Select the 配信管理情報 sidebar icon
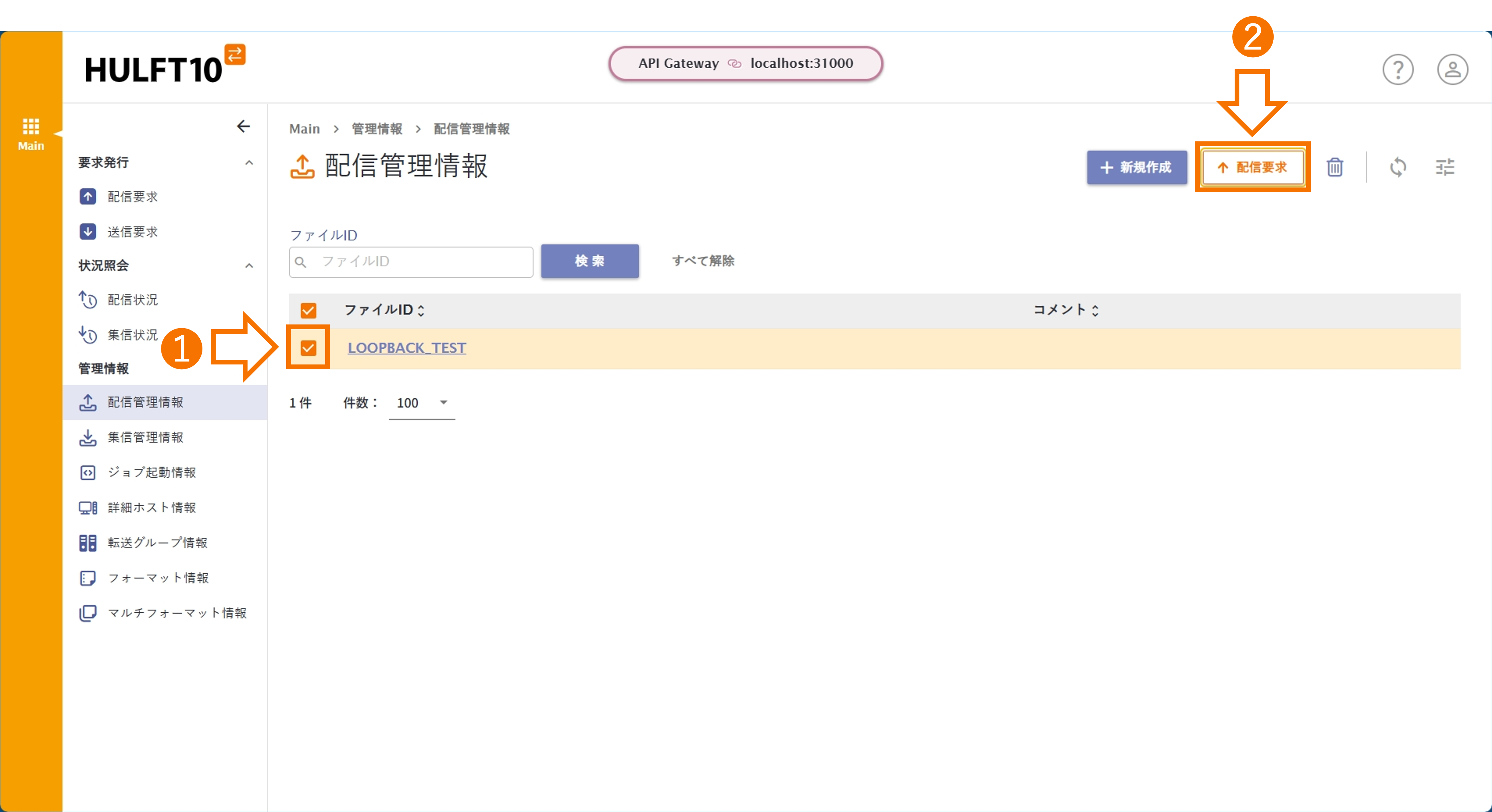Image resolution: width=1492 pixels, height=812 pixels. [88, 402]
